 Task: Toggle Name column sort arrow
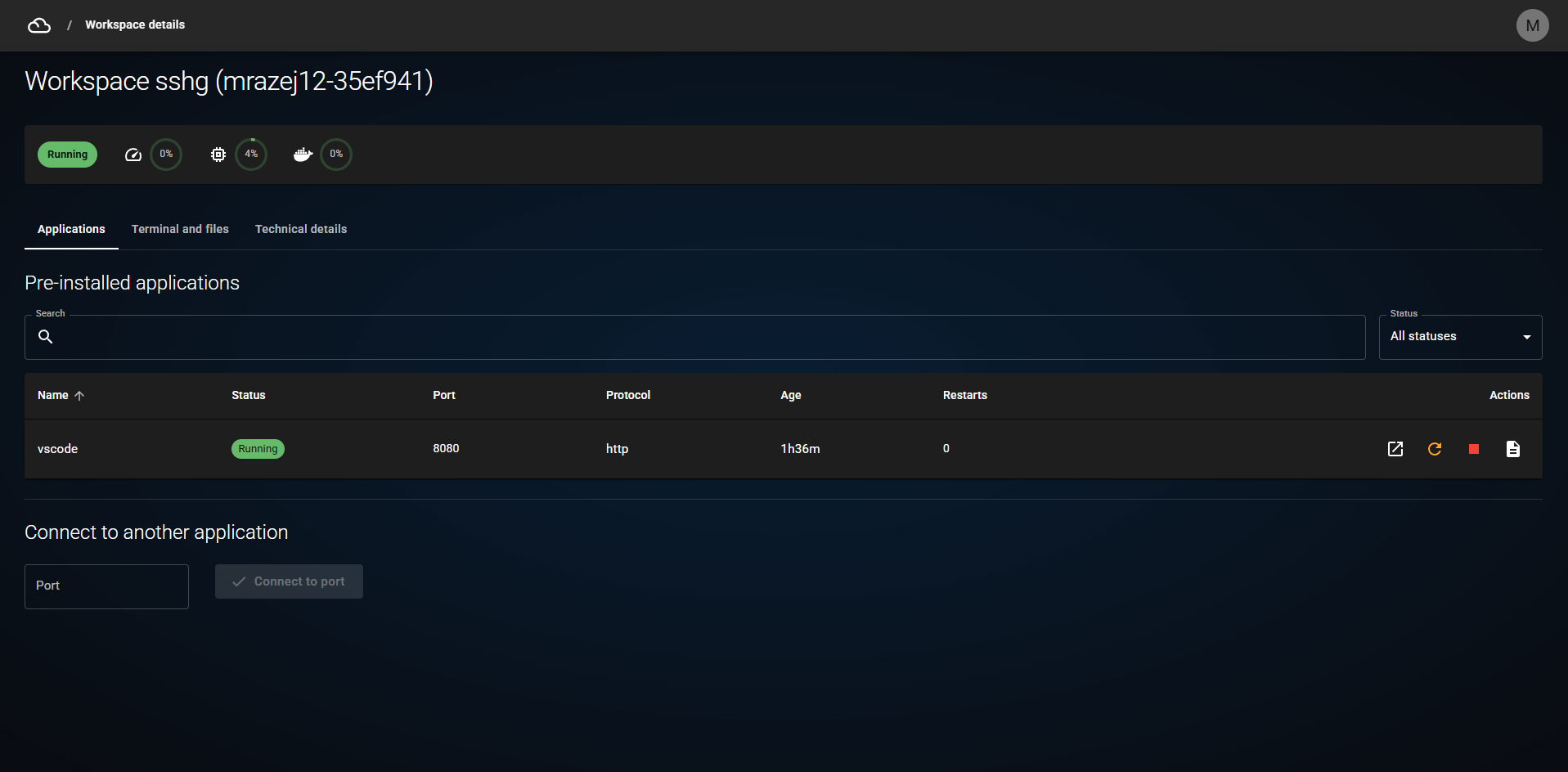coord(79,396)
